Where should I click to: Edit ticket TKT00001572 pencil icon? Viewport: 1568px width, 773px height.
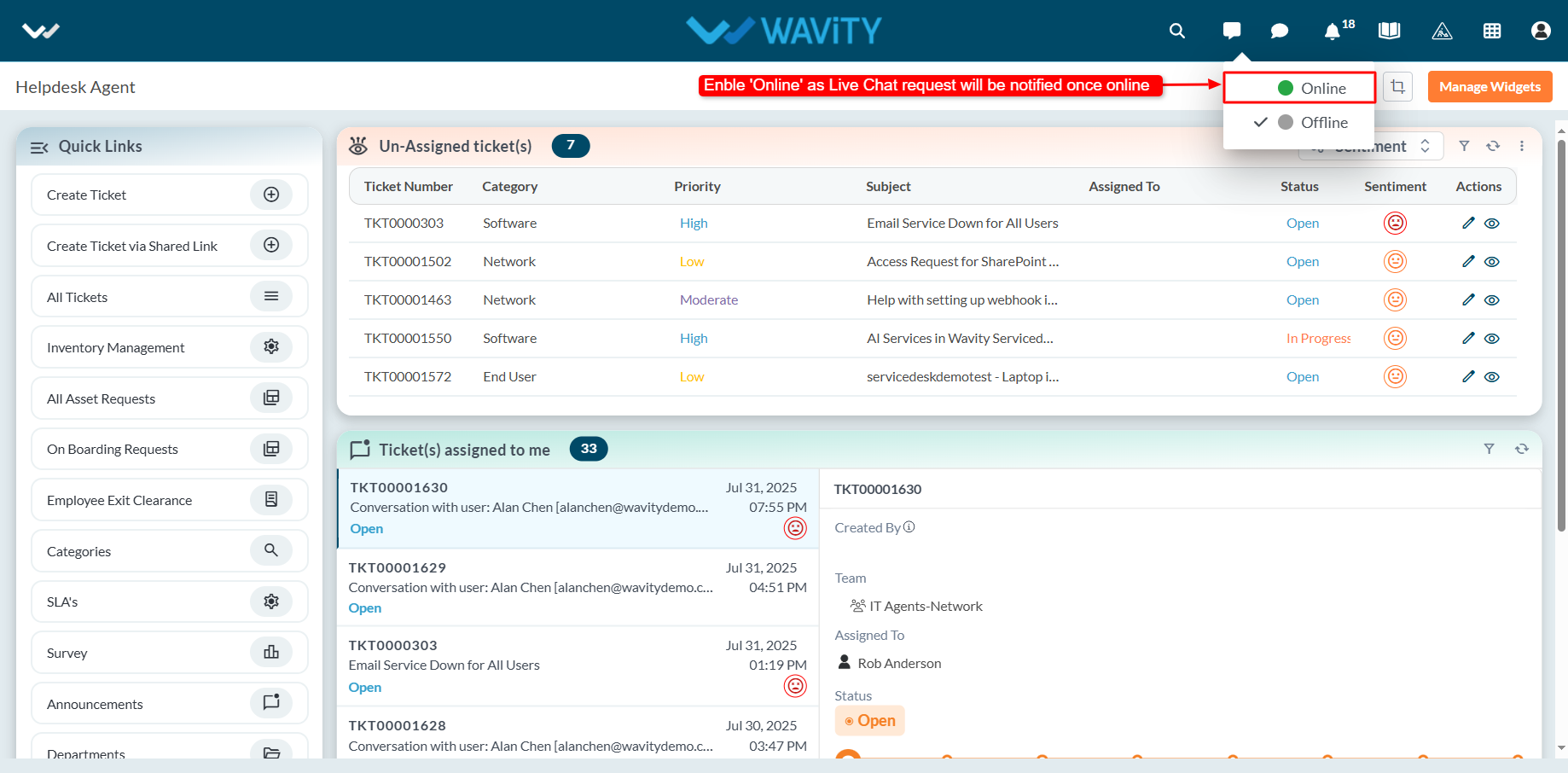point(1468,376)
